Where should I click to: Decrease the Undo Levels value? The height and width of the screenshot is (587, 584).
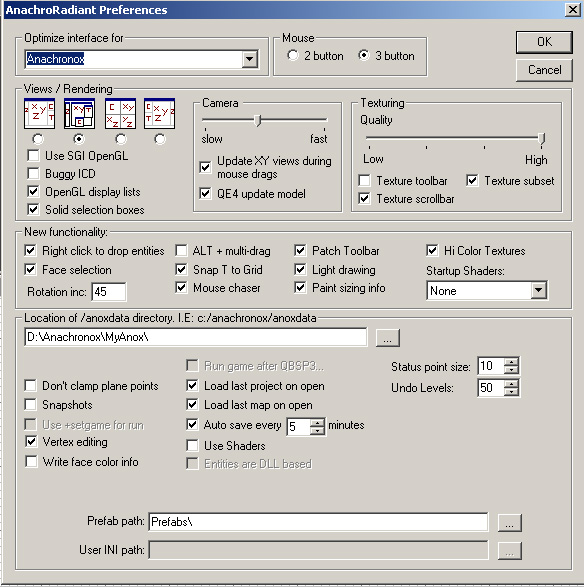click(x=511, y=392)
